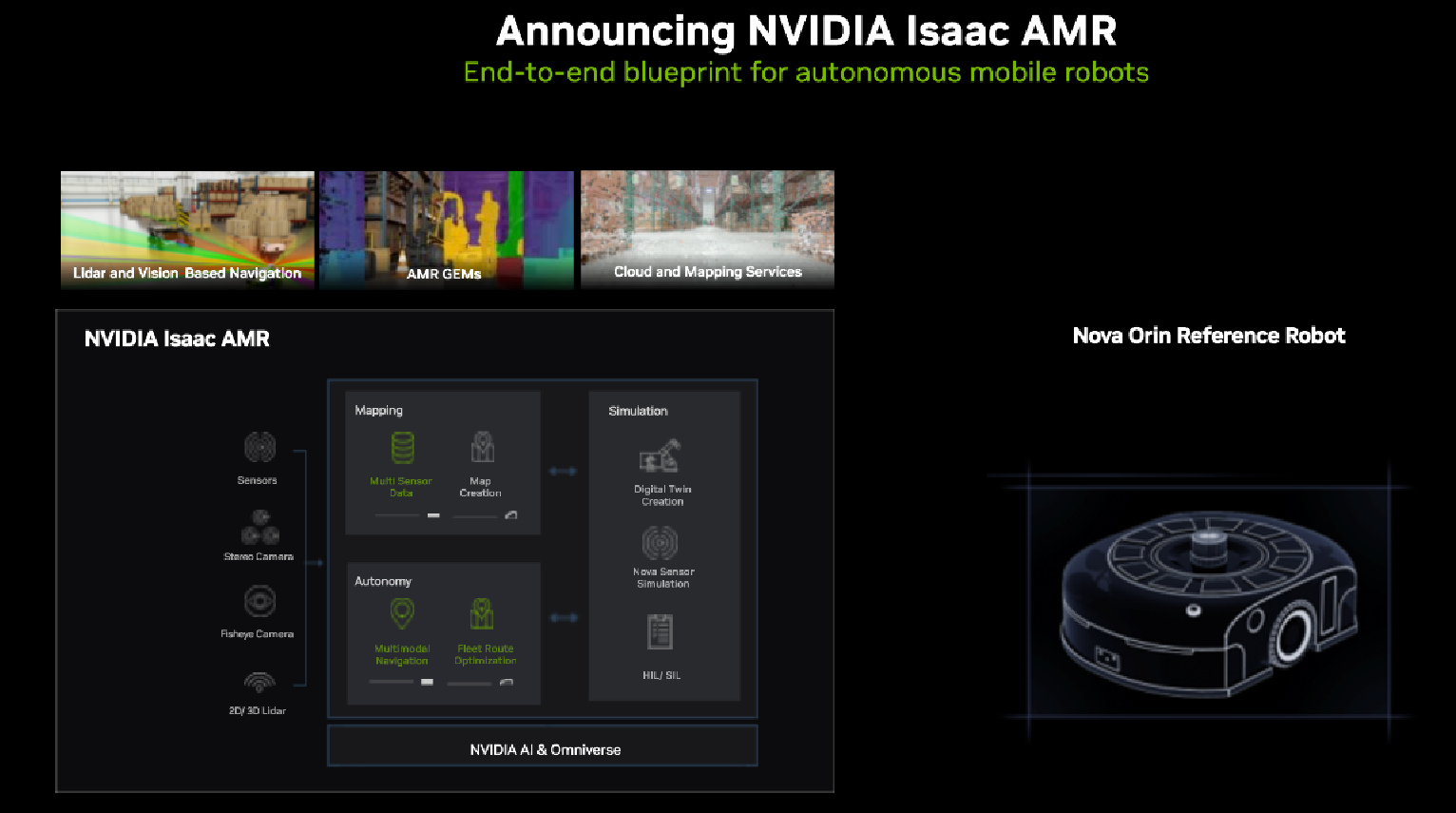Click the green Multi Sensor Data database icon
Screen dimensions: 1456x813
pyautogui.click(x=403, y=448)
